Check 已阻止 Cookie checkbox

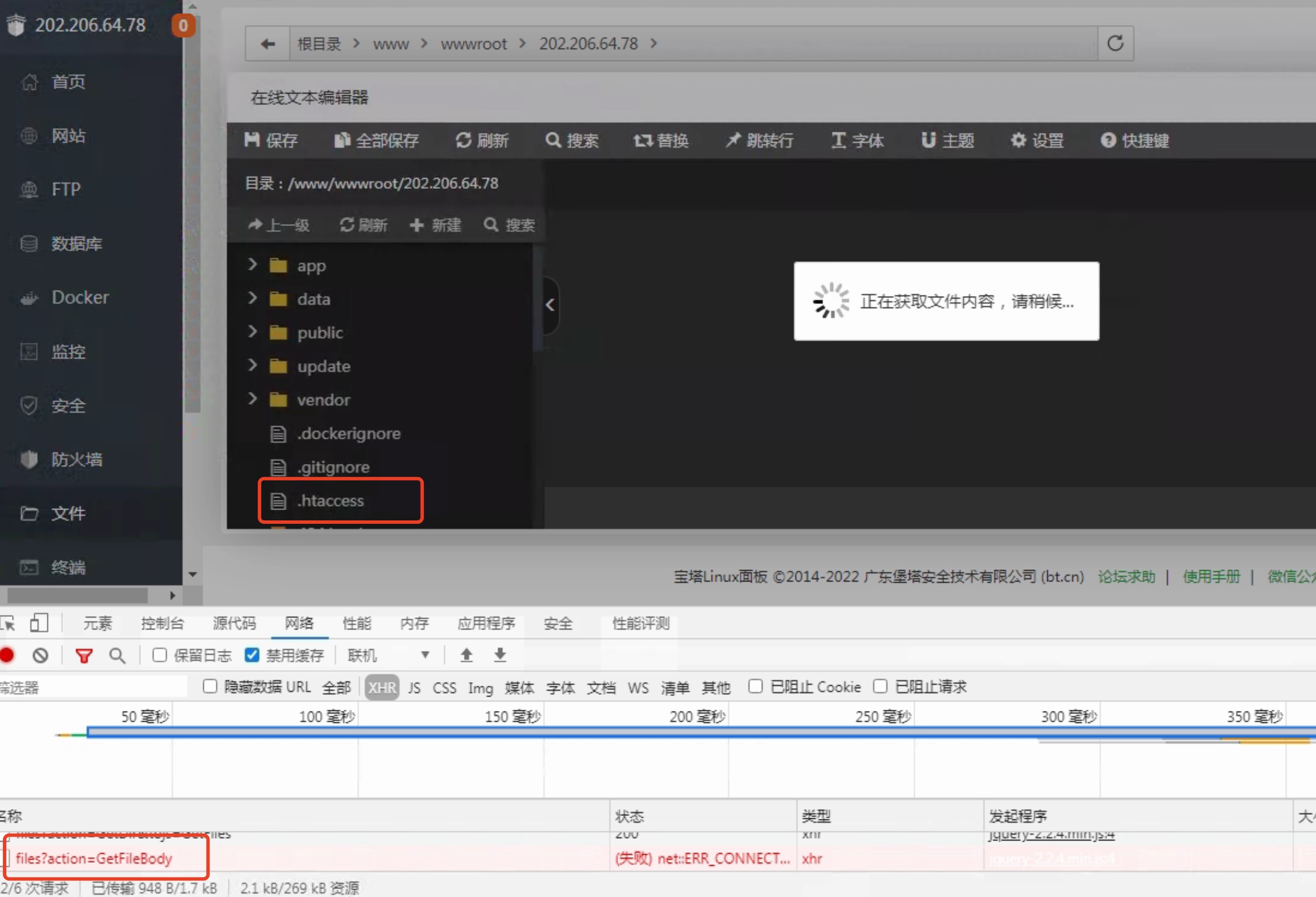[x=755, y=686]
